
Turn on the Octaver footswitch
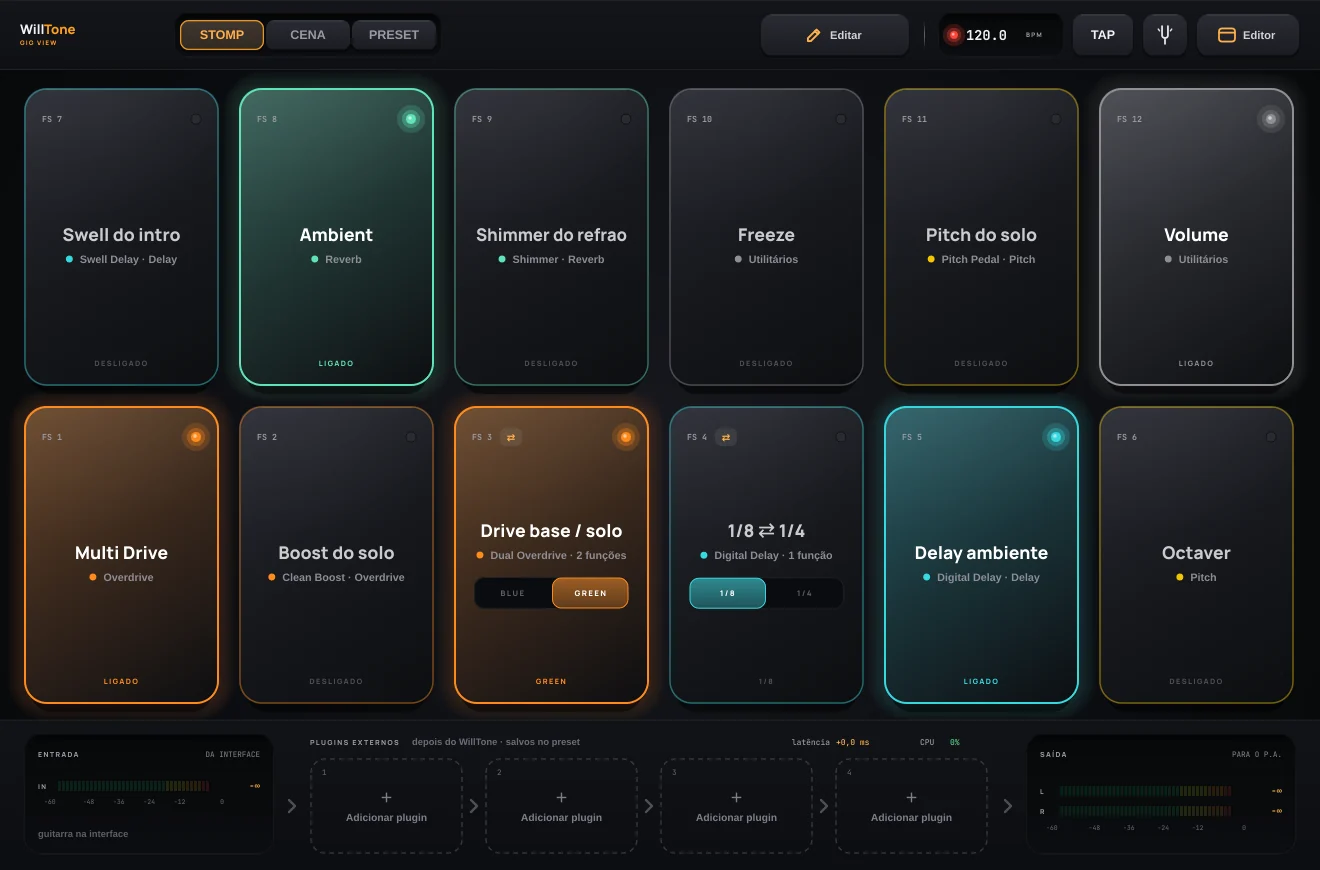(1196, 555)
